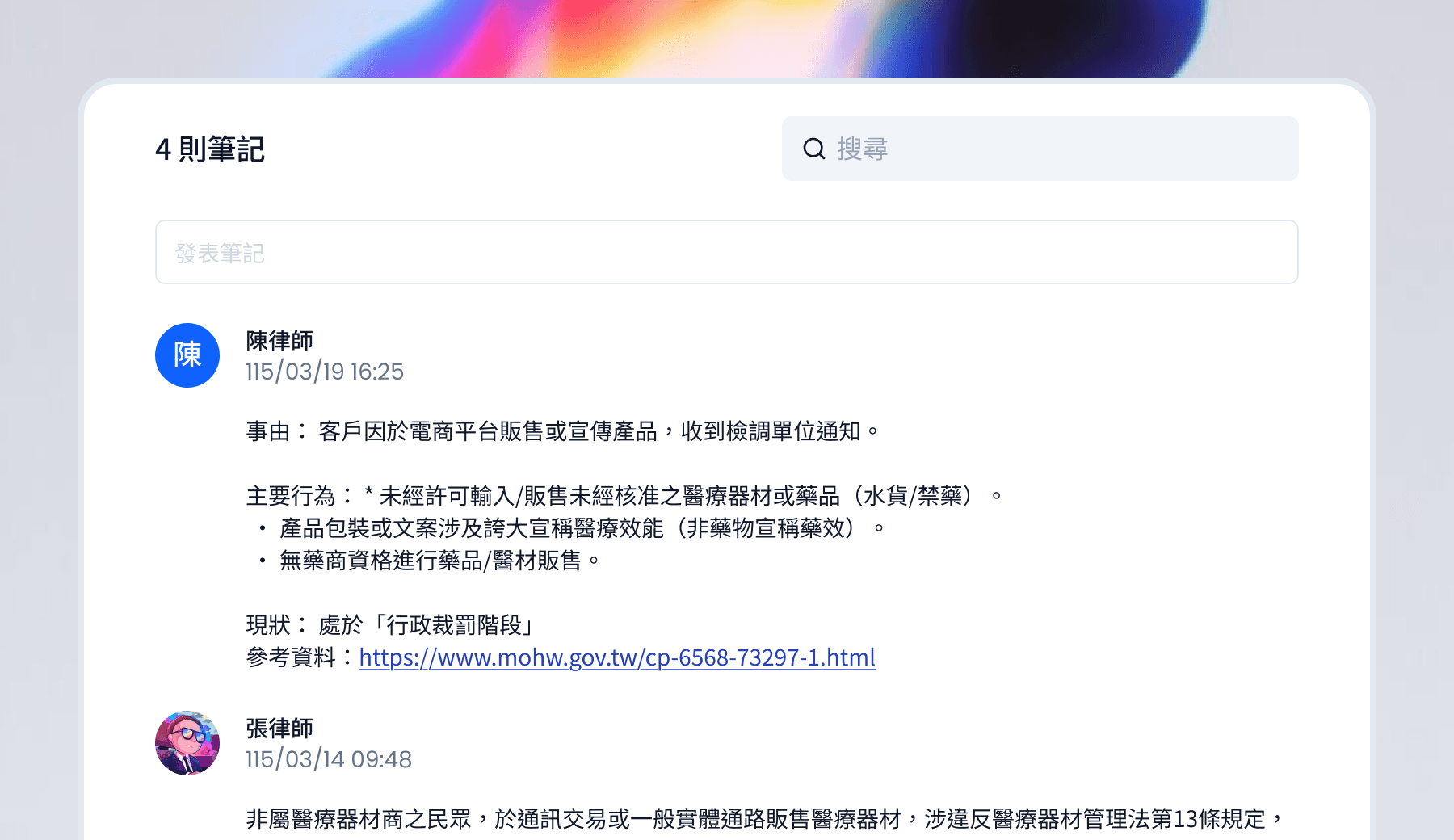1454x840 pixels.
Task: Click the 搜尋 placeholder text
Action: click(863, 149)
